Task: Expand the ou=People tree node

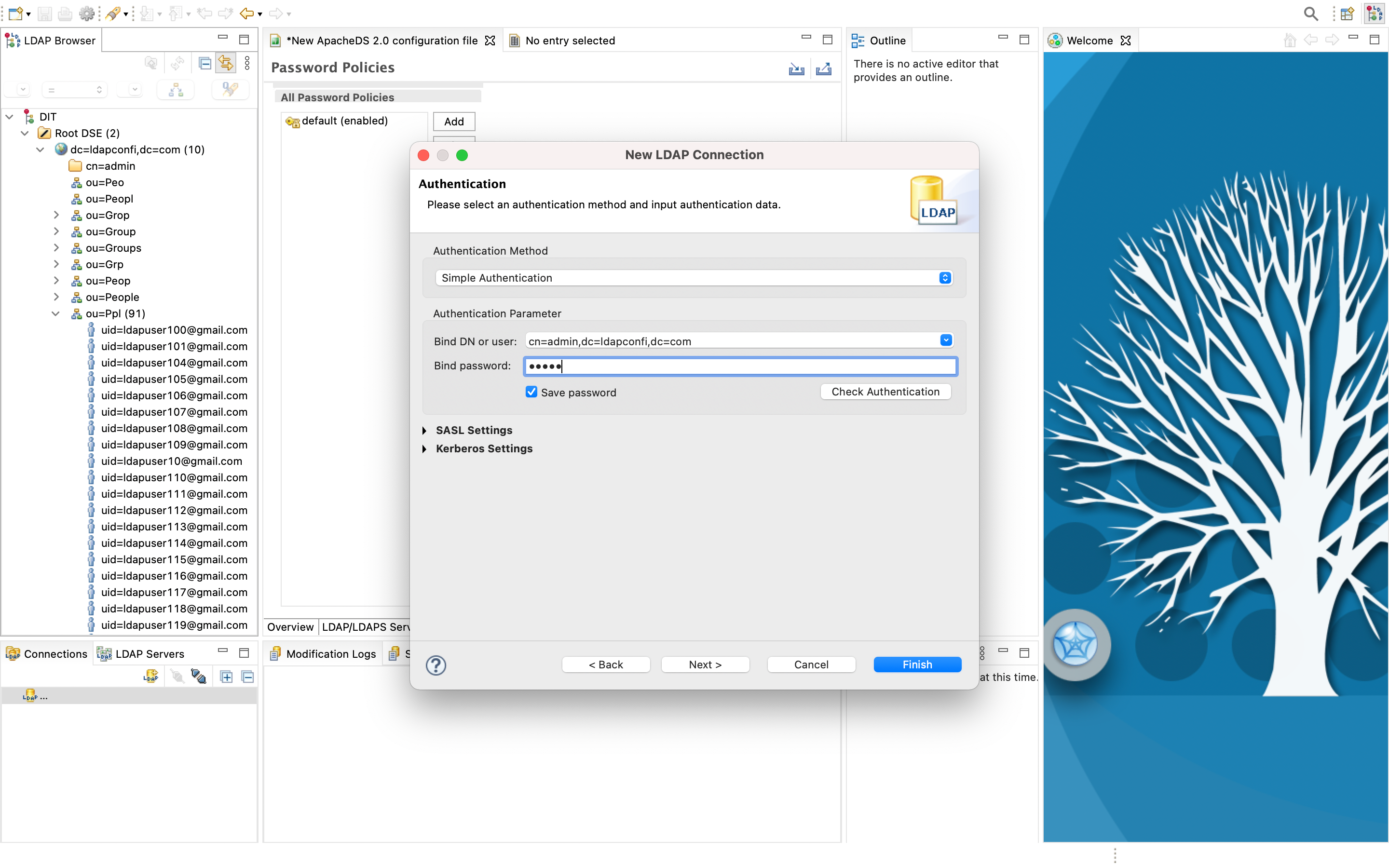Action: [55, 297]
